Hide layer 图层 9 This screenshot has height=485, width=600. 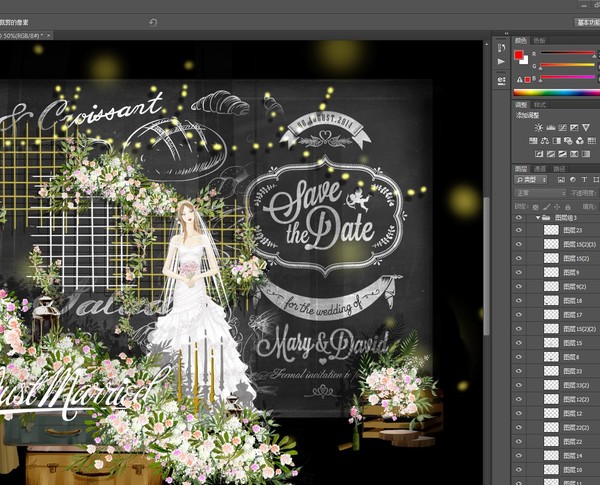click(x=519, y=273)
